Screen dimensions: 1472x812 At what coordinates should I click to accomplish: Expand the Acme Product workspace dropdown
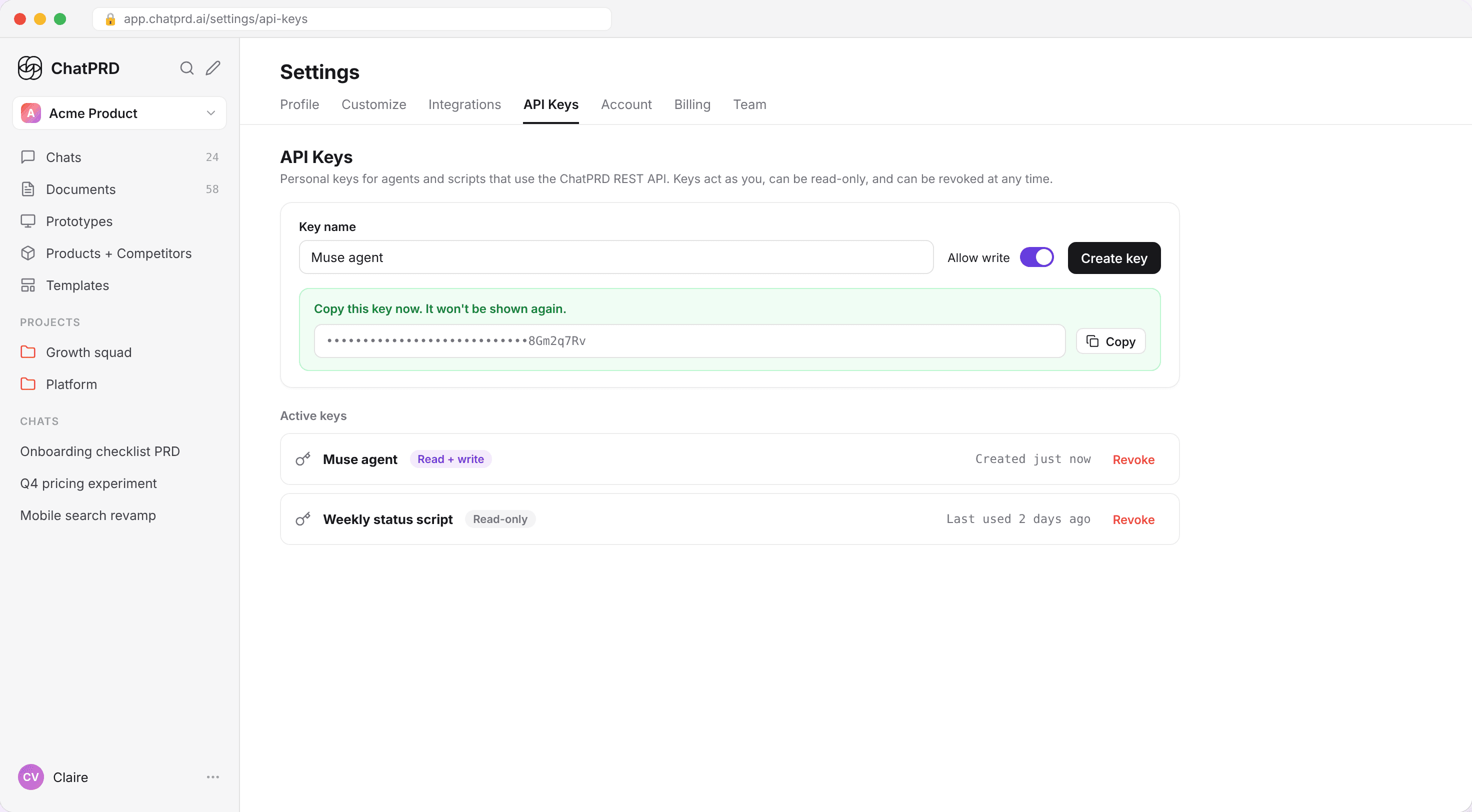[211, 113]
